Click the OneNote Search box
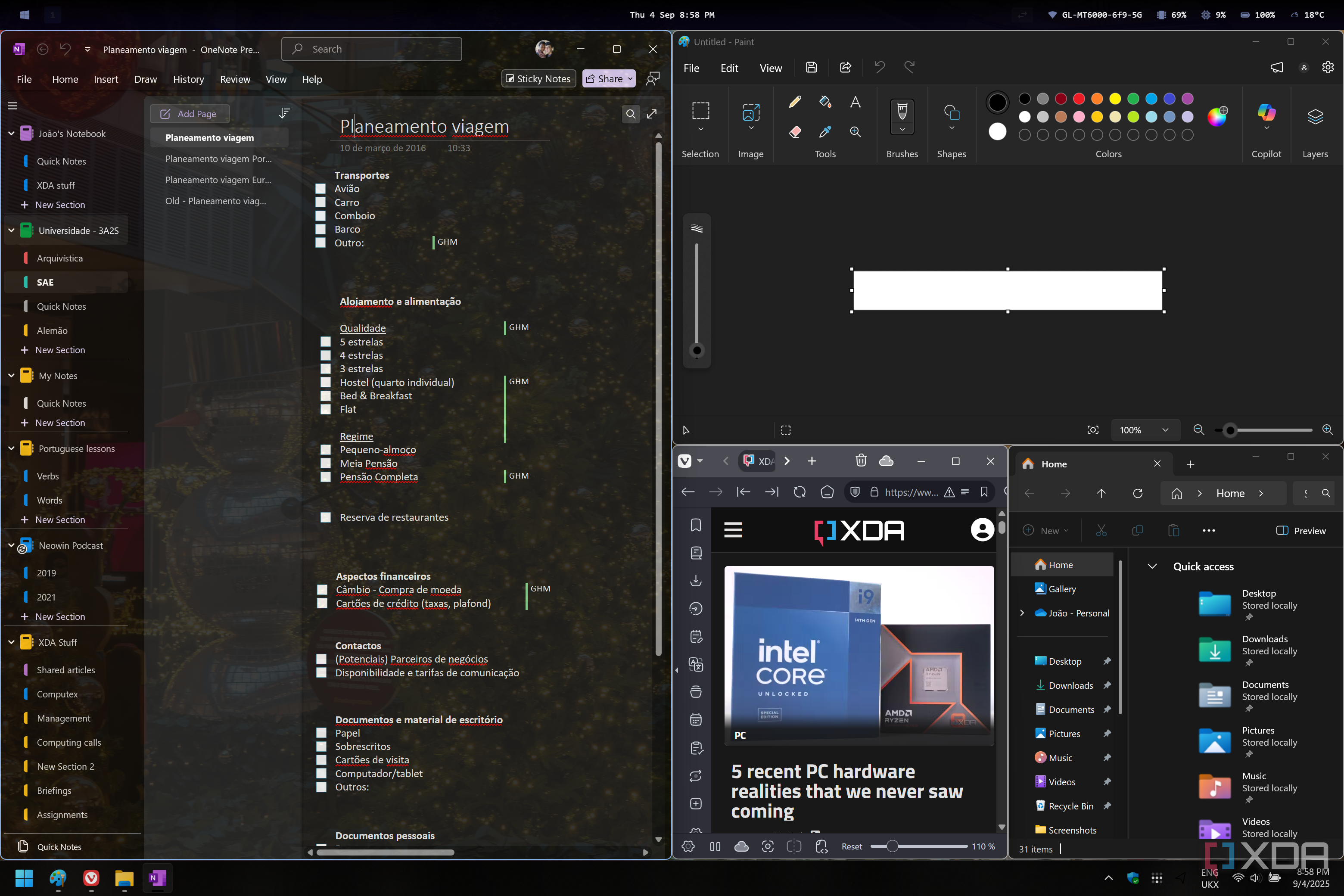1344x896 pixels. coord(371,49)
